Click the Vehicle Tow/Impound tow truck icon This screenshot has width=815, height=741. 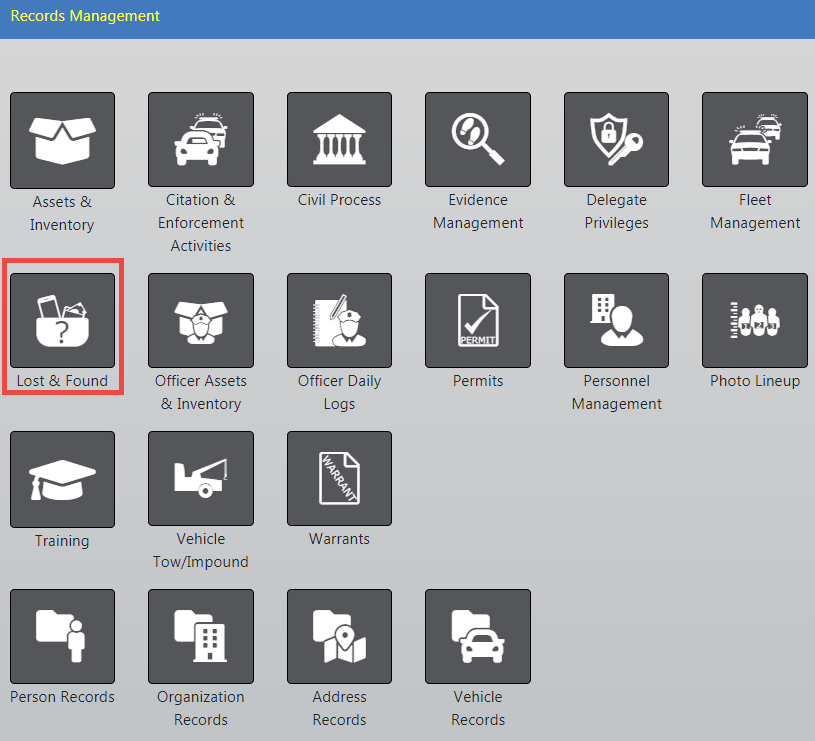(x=201, y=479)
